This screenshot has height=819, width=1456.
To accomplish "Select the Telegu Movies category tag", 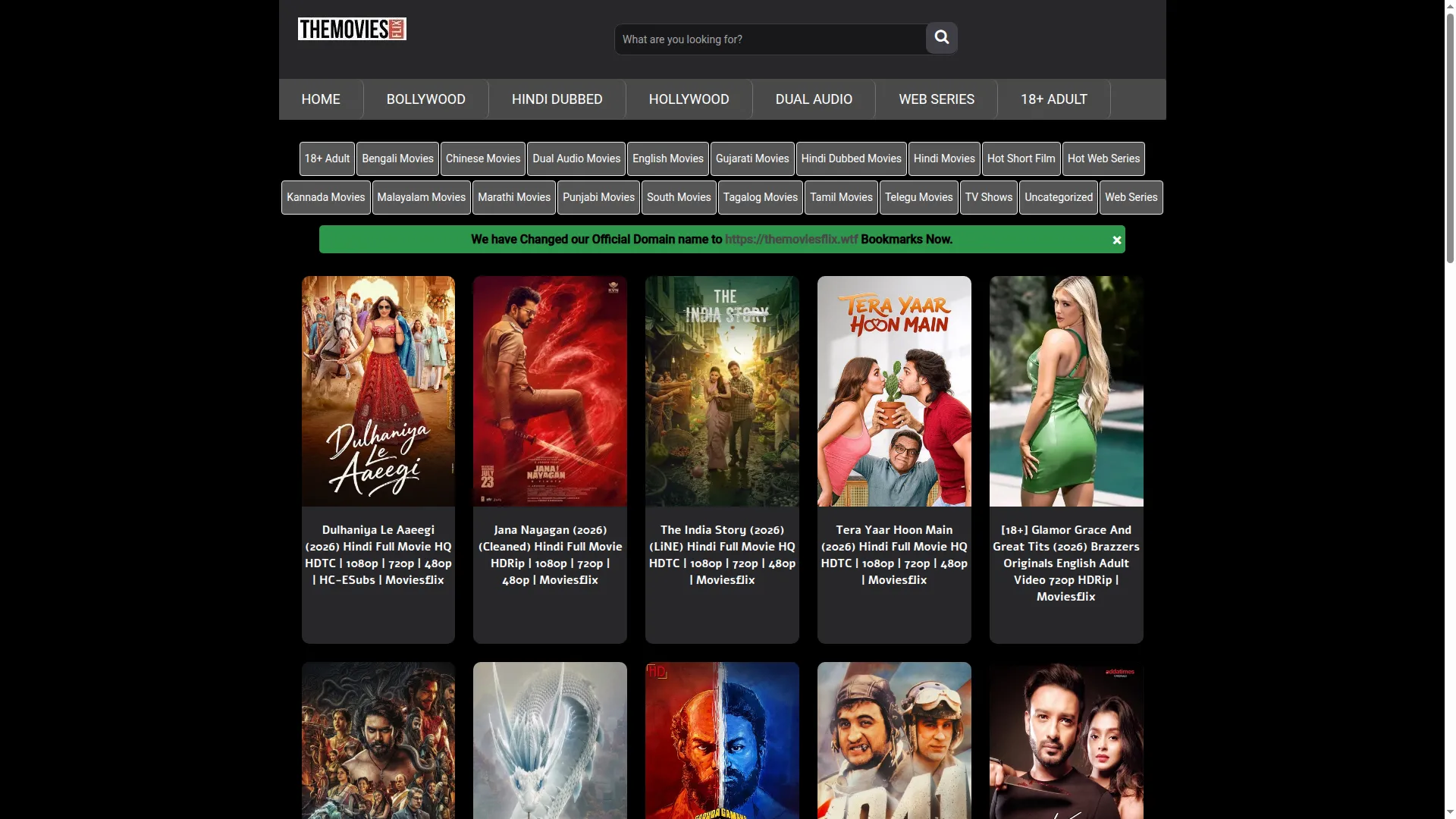I will (919, 197).
